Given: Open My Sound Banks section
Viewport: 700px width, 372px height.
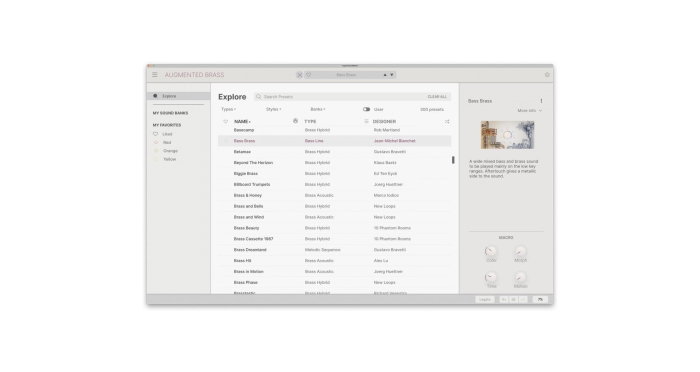Looking at the screenshot, I should [x=171, y=113].
